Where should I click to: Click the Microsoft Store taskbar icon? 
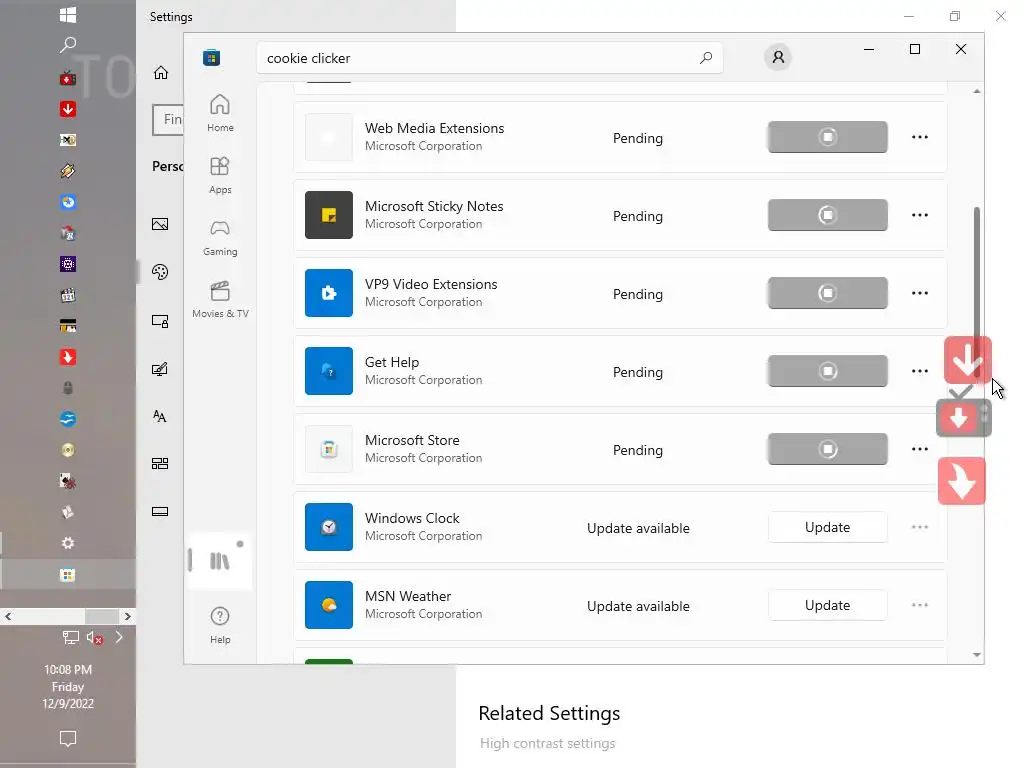68,575
